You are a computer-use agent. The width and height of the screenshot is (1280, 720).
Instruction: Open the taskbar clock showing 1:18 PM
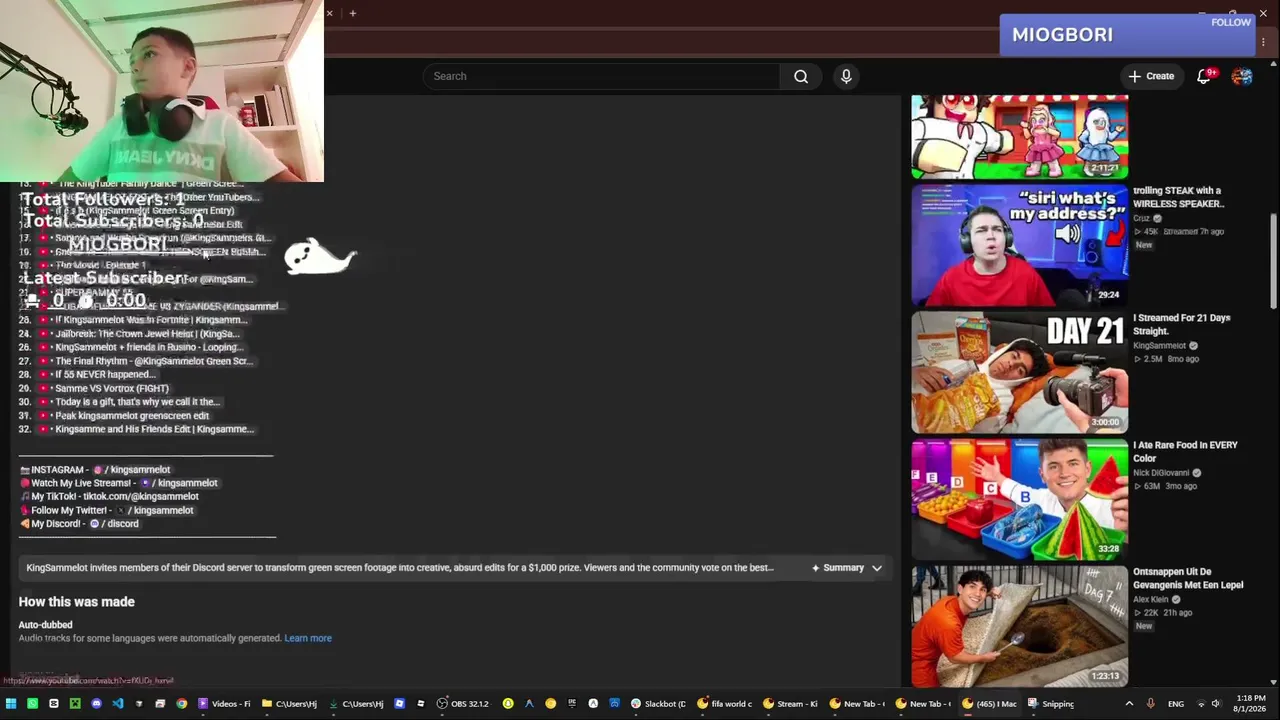pyautogui.click(x=1251, y=704)
